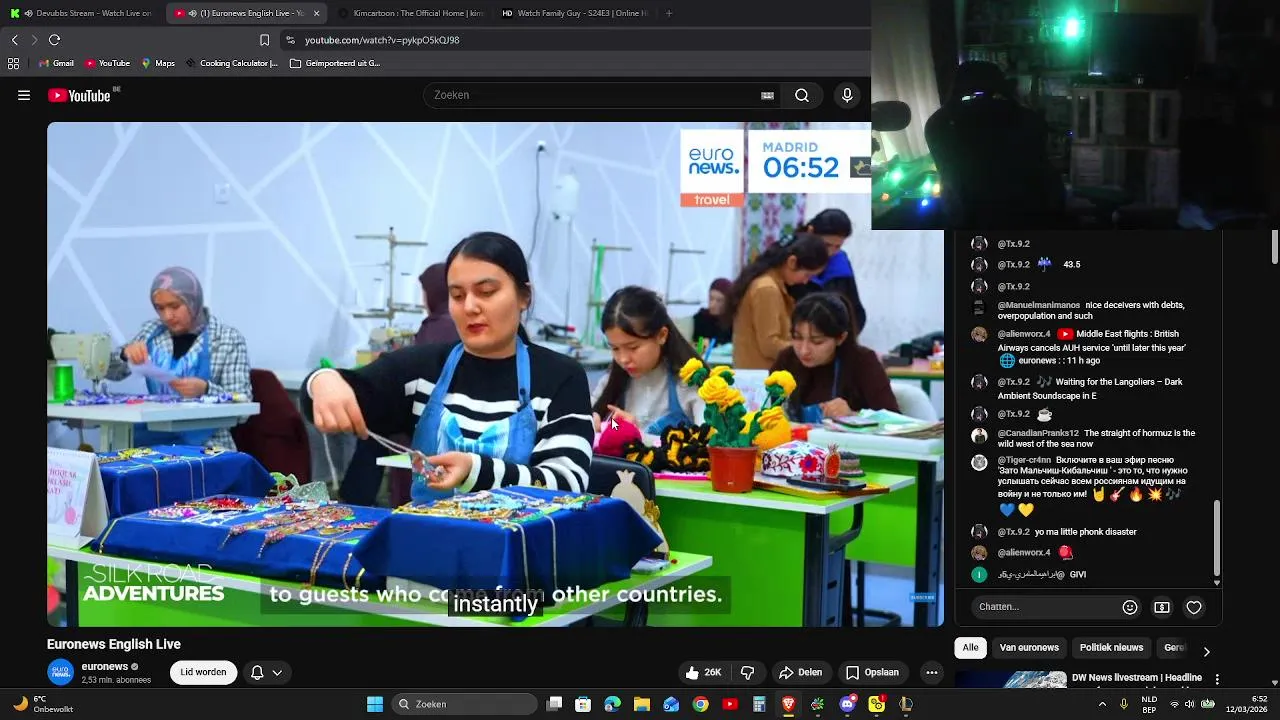Open File Explorer from the taskbar
This screenshot has width=1280, height=720.
(642, 704)
